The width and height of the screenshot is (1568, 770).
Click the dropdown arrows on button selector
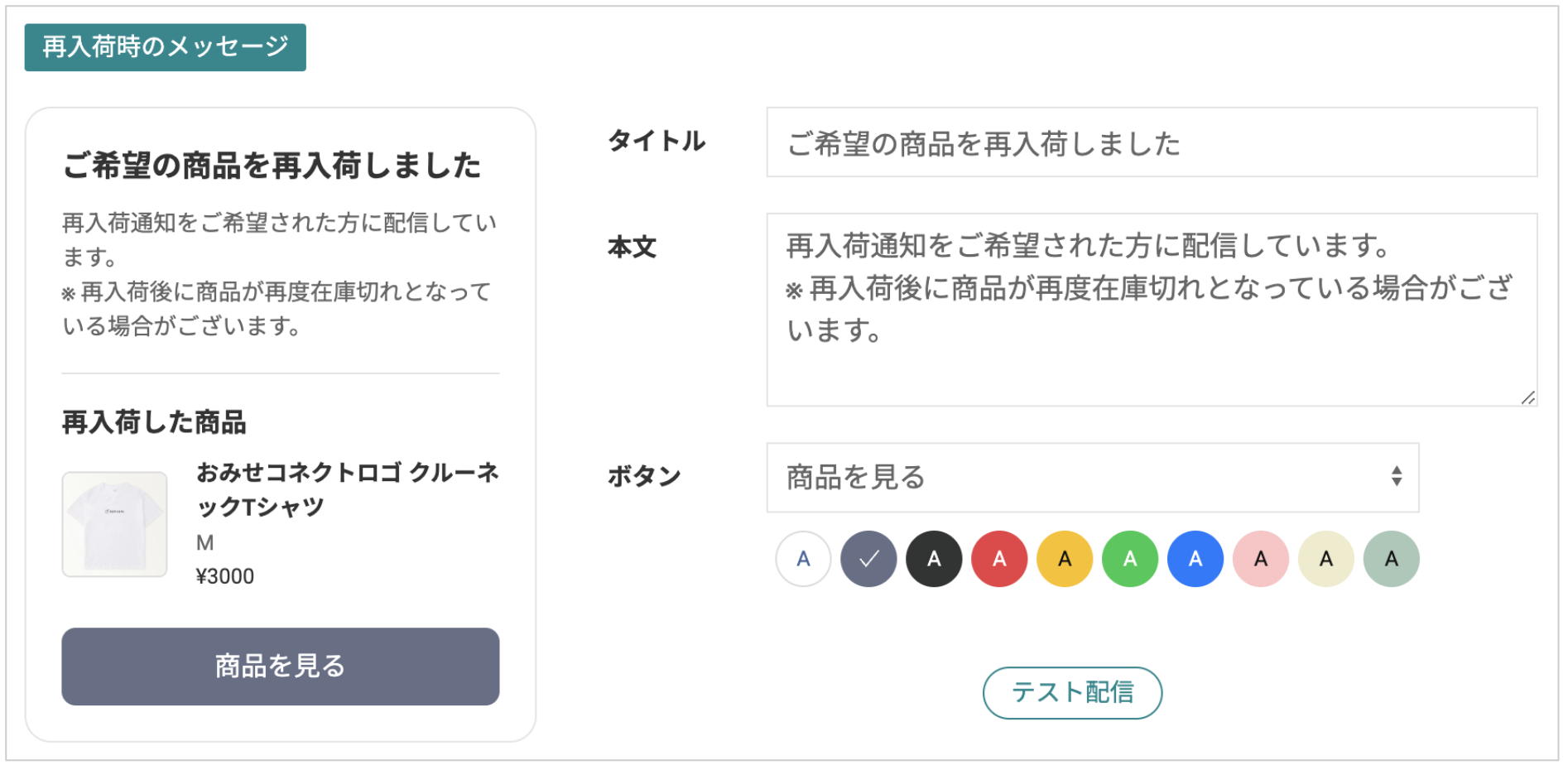[x=1397, y=476]
